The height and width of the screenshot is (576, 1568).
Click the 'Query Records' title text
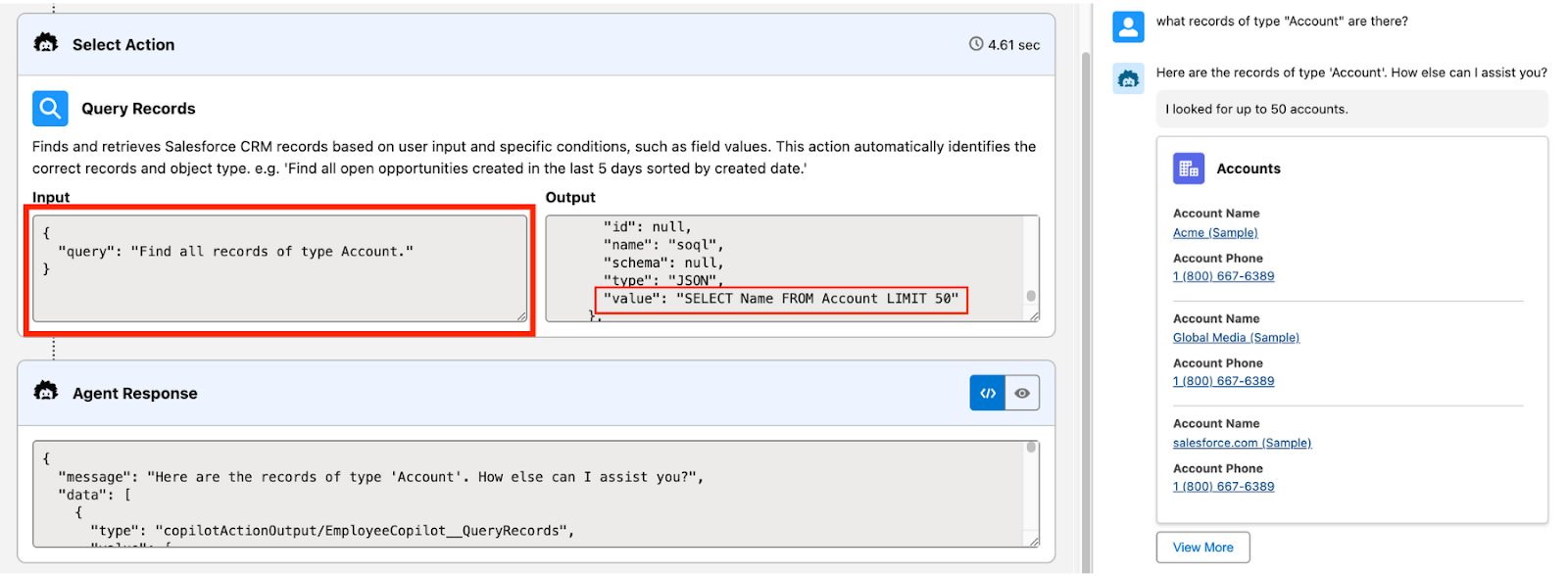138,109
